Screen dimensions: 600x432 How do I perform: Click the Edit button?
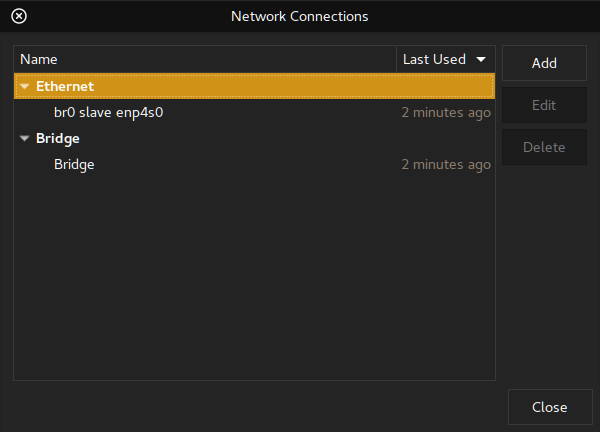[x=544, y=105]
